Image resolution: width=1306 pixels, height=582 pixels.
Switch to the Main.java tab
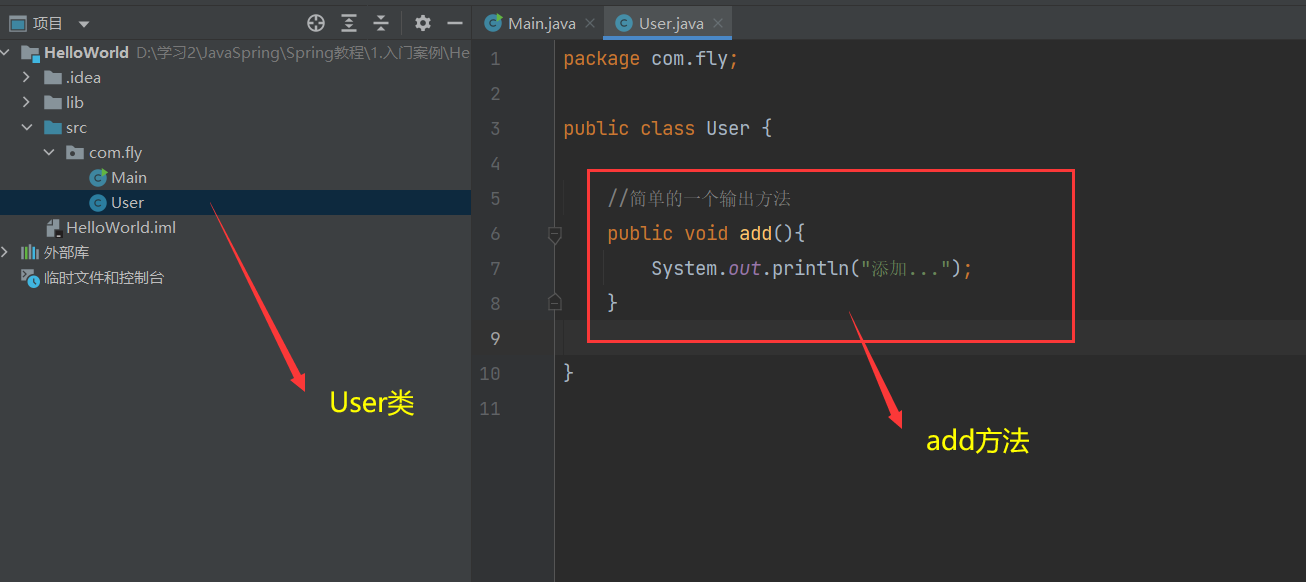point(541,23)
